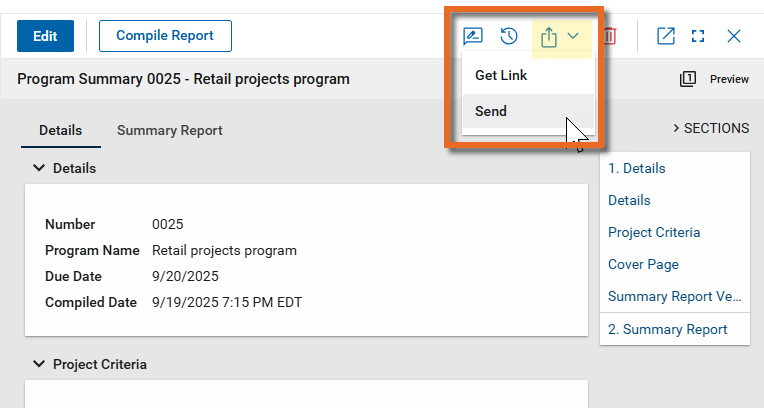764x408 pixels.
Task: Expand the share dropdown arrow
Action: (x=574, y=37)
